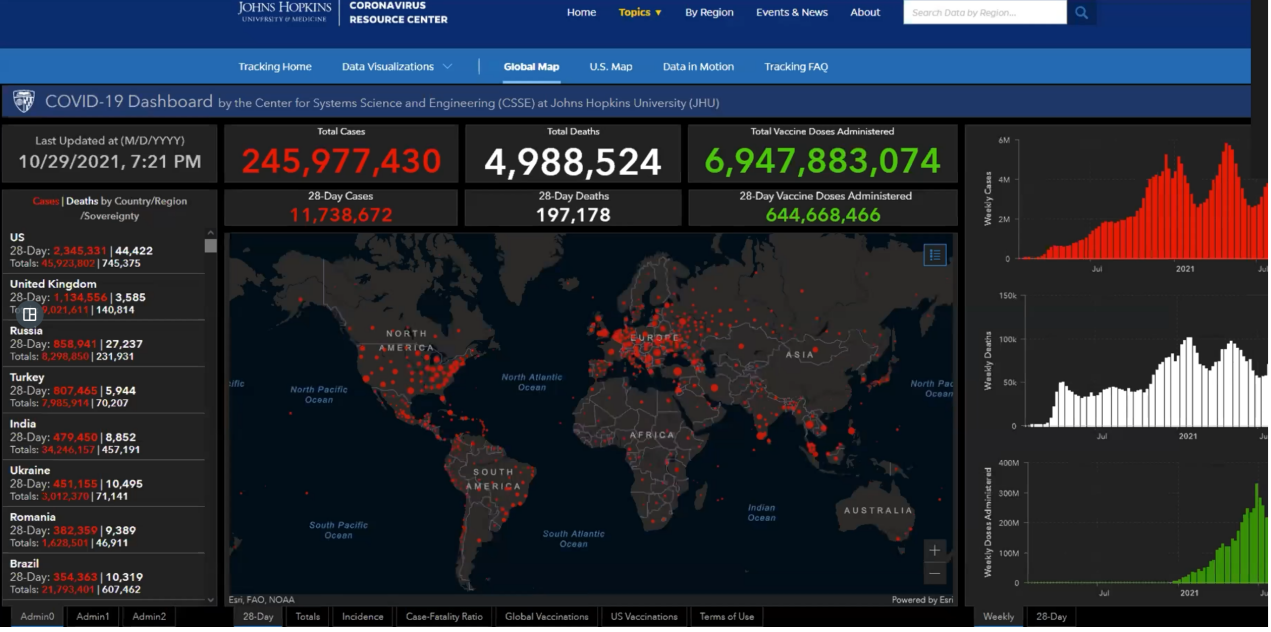The height and width of the screenshot is (632, 1271).
Task: Open the map legend list icon
Action: pos(935,255)
